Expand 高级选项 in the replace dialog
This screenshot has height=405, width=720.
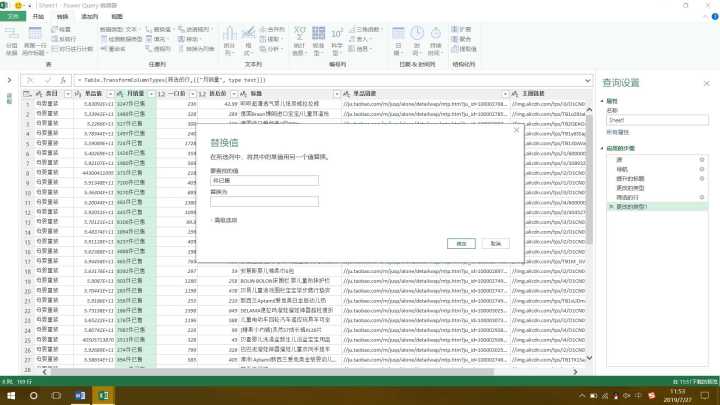point(226,220)
